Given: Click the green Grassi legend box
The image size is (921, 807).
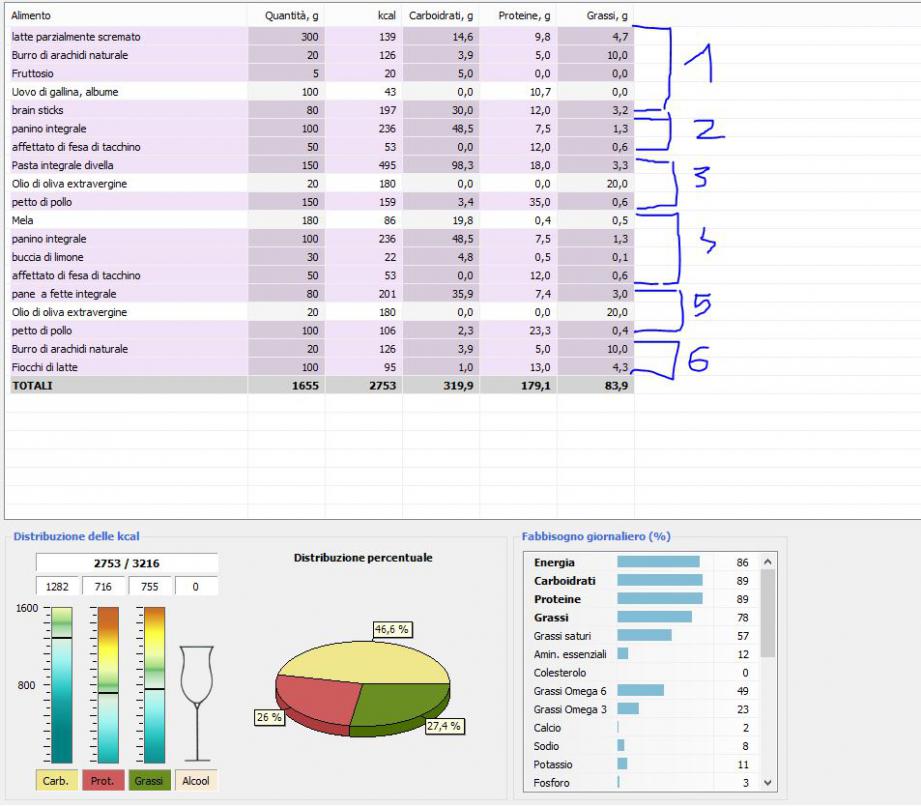Looking at the screenshot, I should tap(149, 780).
